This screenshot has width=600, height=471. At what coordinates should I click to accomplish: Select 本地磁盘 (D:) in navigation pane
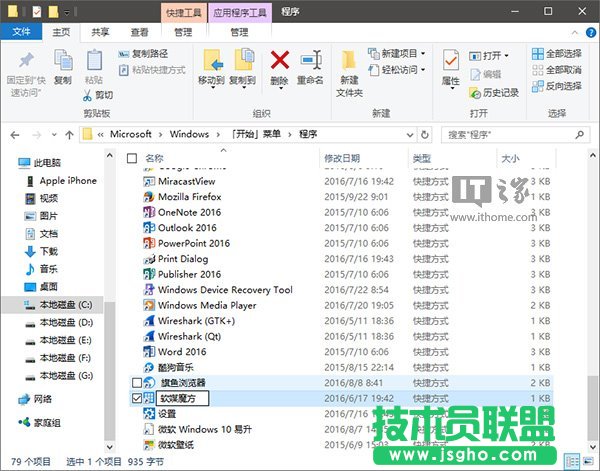(x=59, y=323)
